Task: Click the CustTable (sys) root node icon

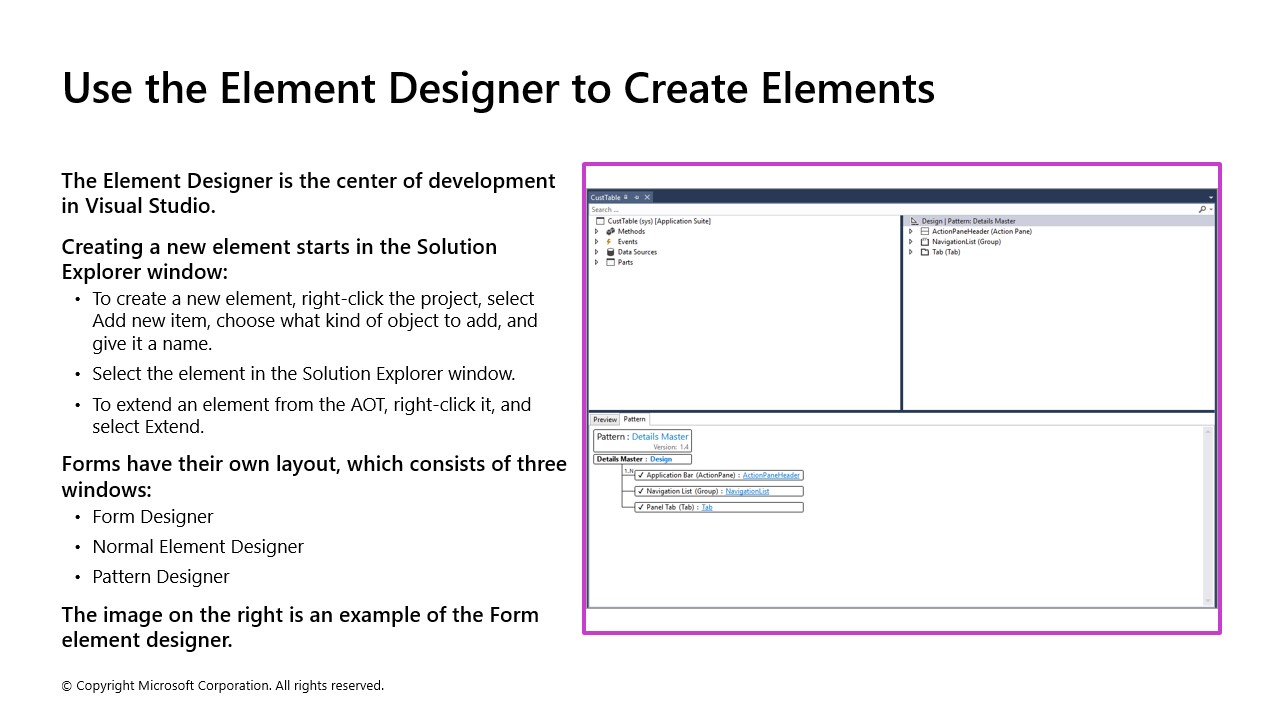Action: click(601, 221)
